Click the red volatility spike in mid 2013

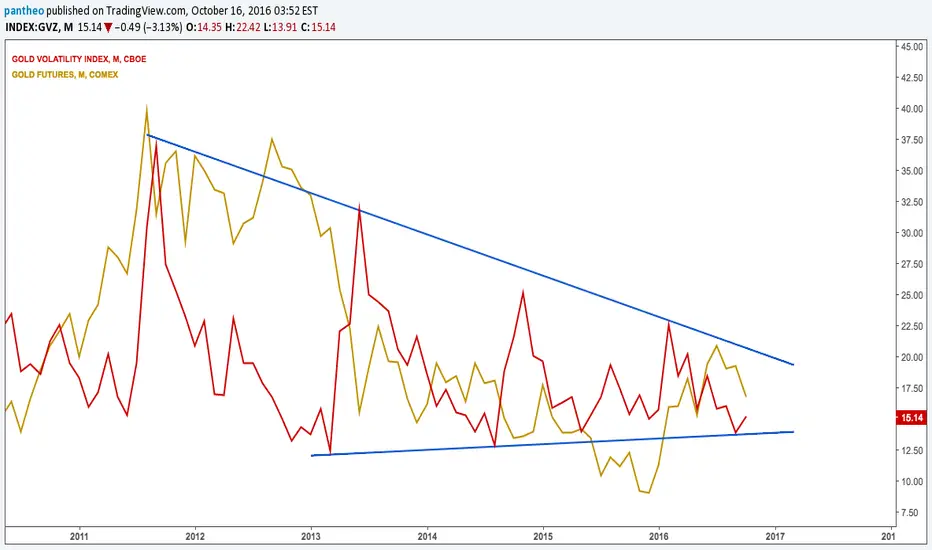360,209
